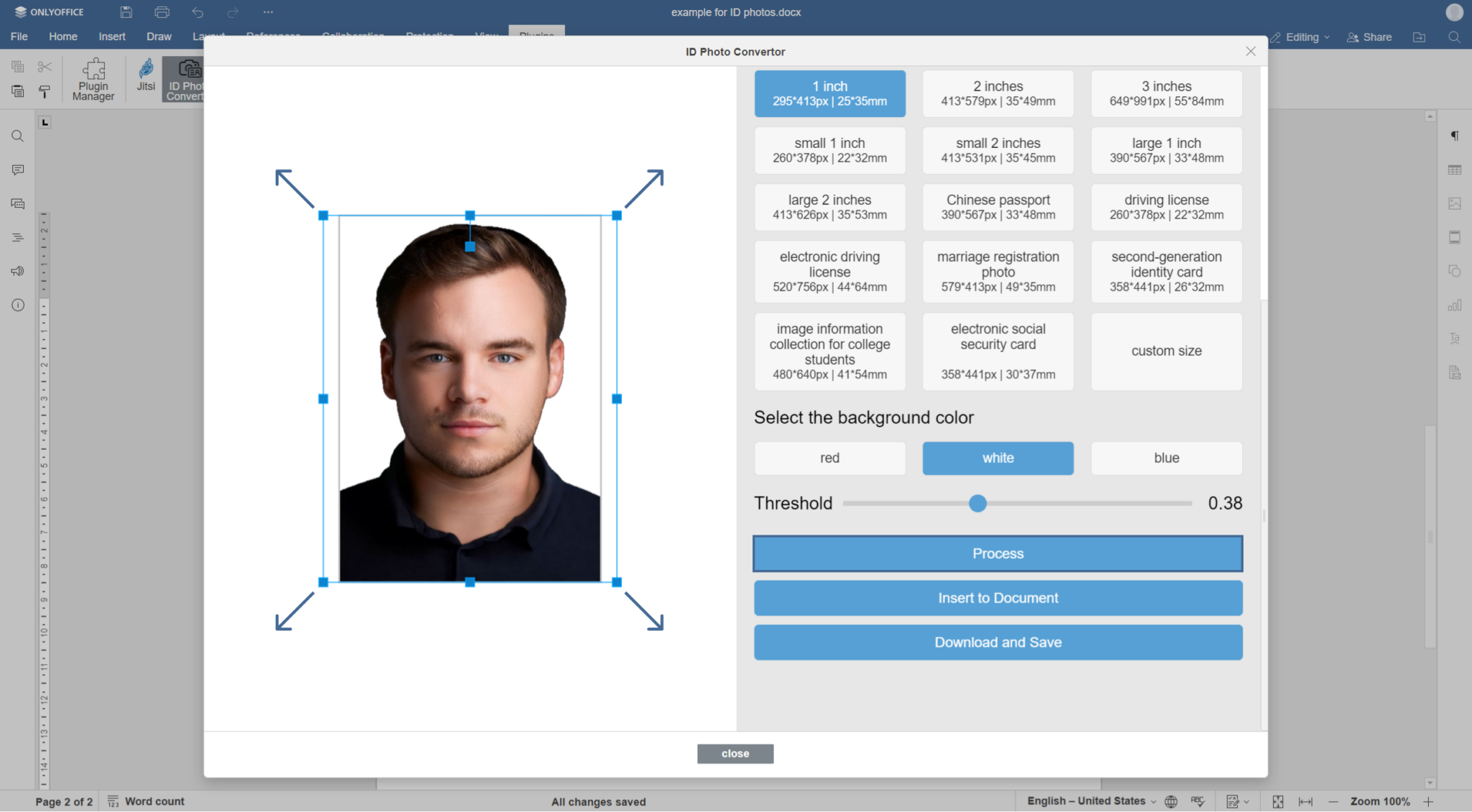Choose the custom size option
Image resolution: width=1472 pixels, height=812 pixels.
pos(1166,351)
